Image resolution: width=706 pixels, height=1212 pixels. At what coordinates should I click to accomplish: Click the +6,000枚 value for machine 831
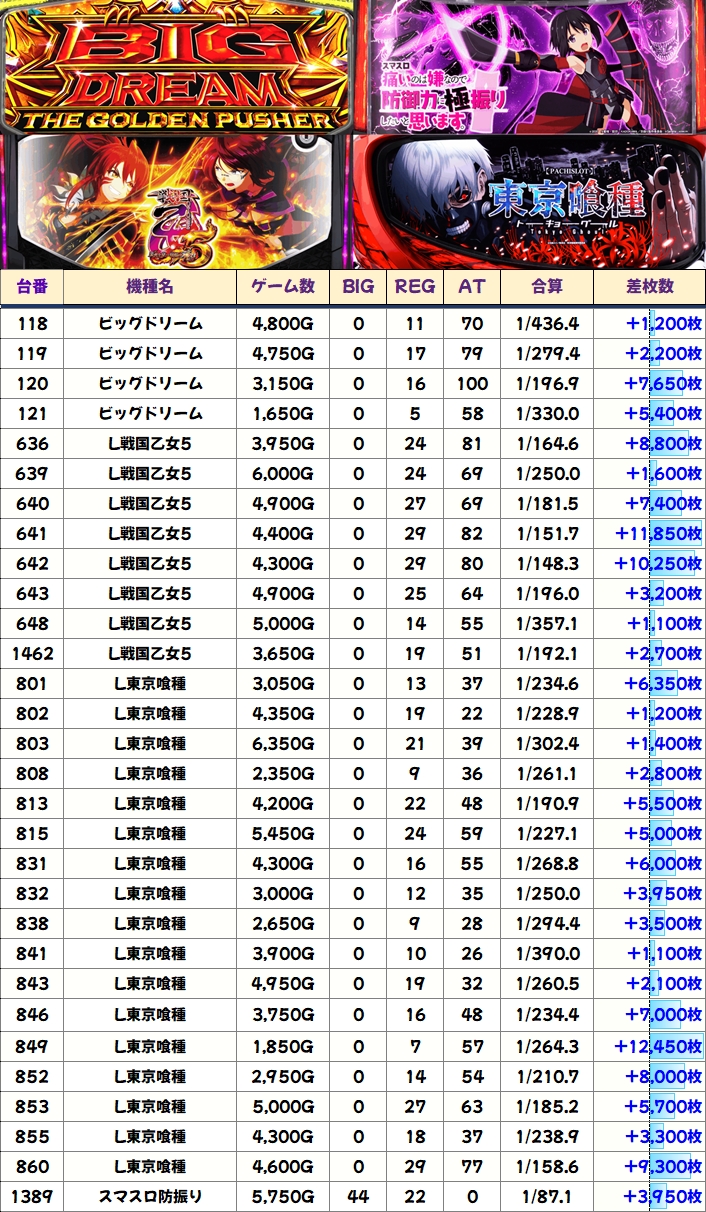click(x=650, y=864)
